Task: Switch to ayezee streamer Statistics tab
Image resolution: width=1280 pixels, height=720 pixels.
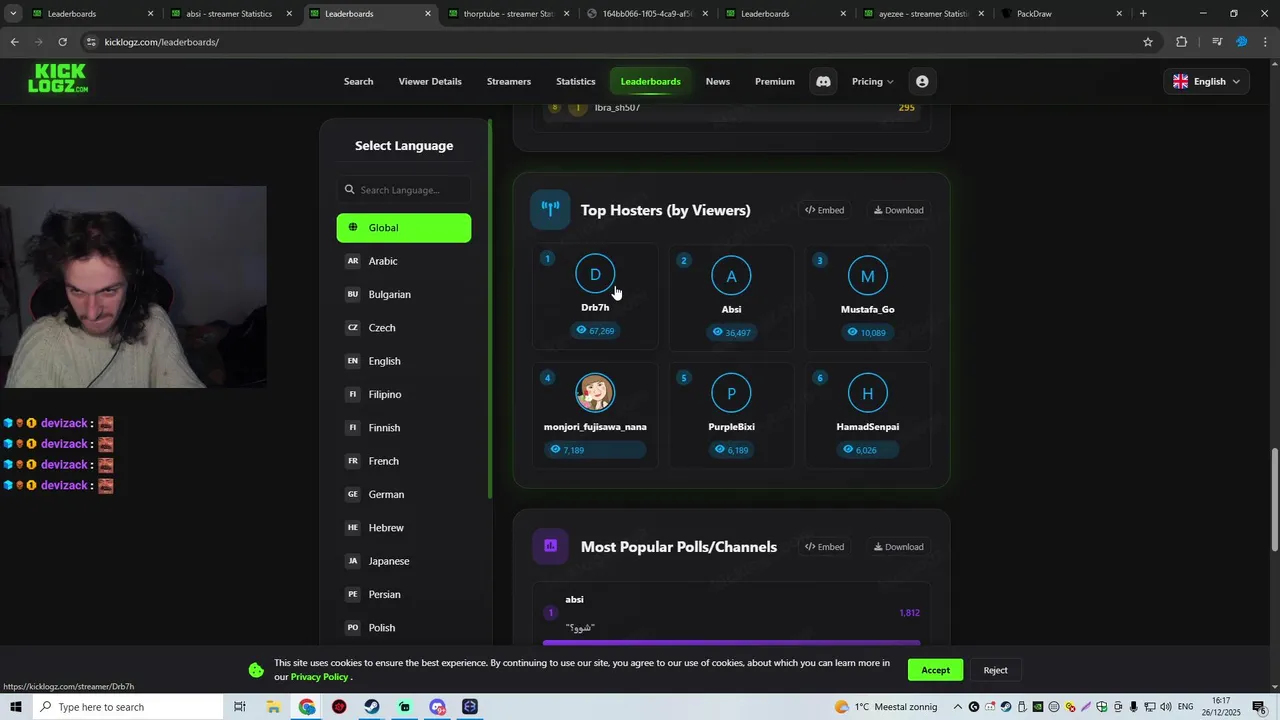Action: 925,14
